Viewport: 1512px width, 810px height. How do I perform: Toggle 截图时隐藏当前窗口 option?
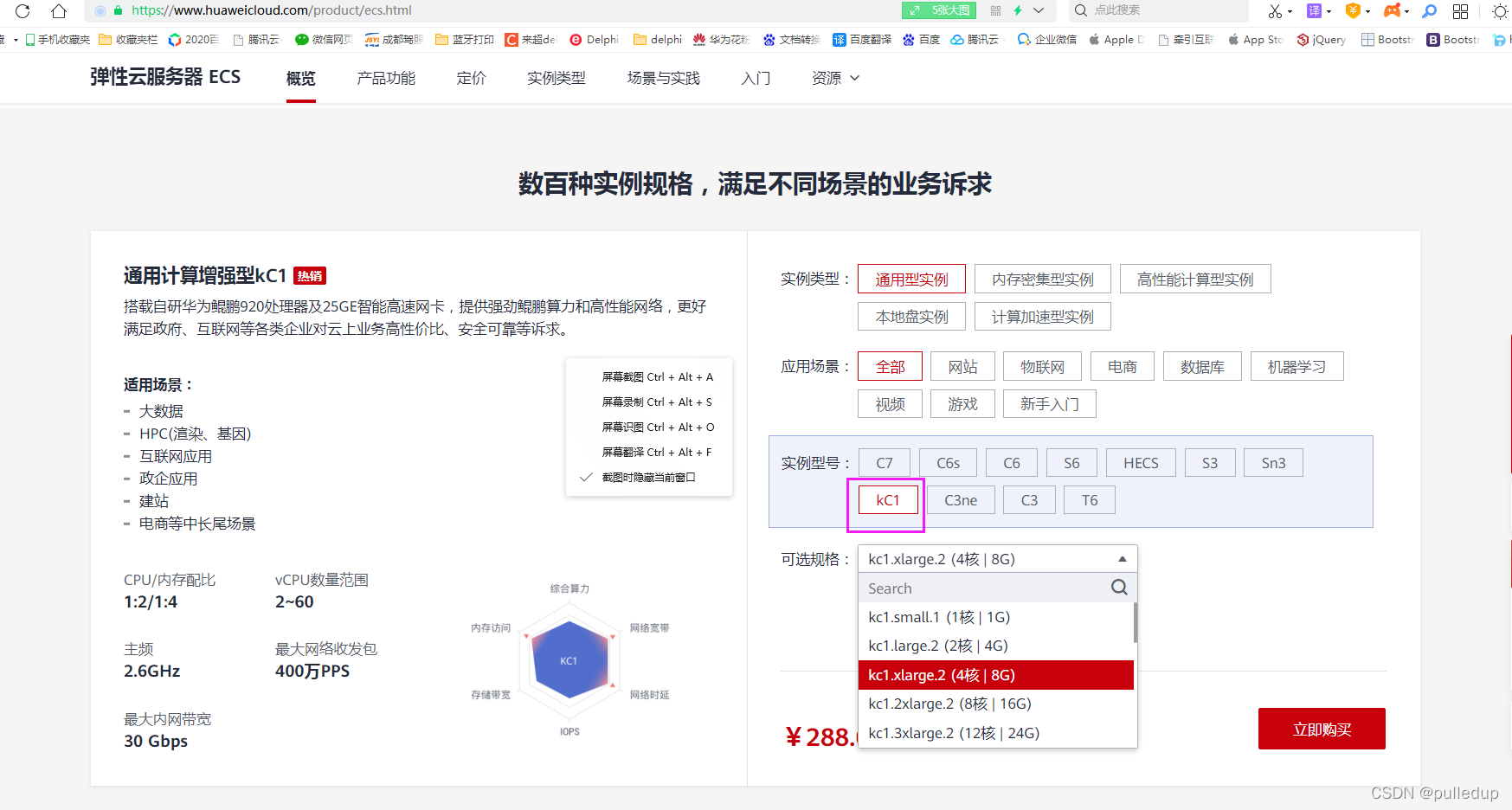pyautogui.click(x=649, y=477)
